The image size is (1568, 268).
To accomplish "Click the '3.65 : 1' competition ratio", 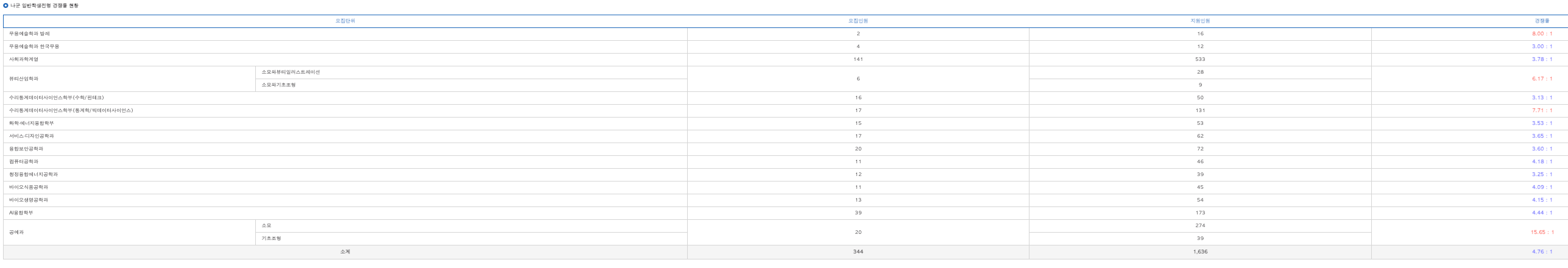I will (x=1542, y=136).
